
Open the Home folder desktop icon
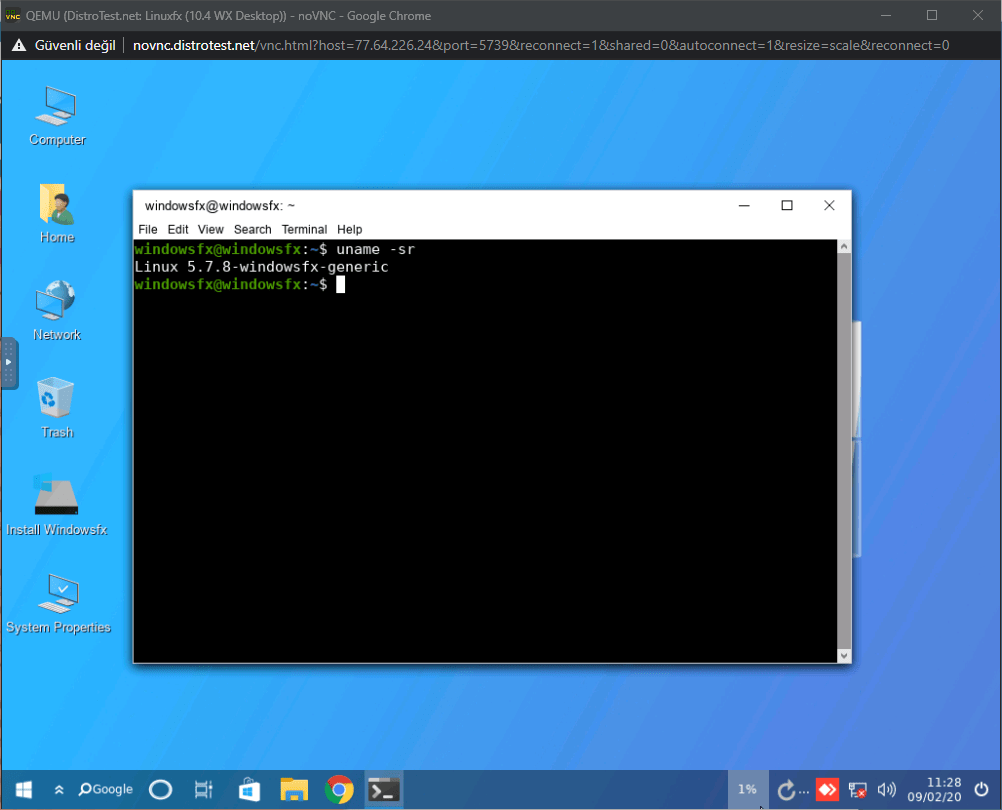click(x=57, y=213)
